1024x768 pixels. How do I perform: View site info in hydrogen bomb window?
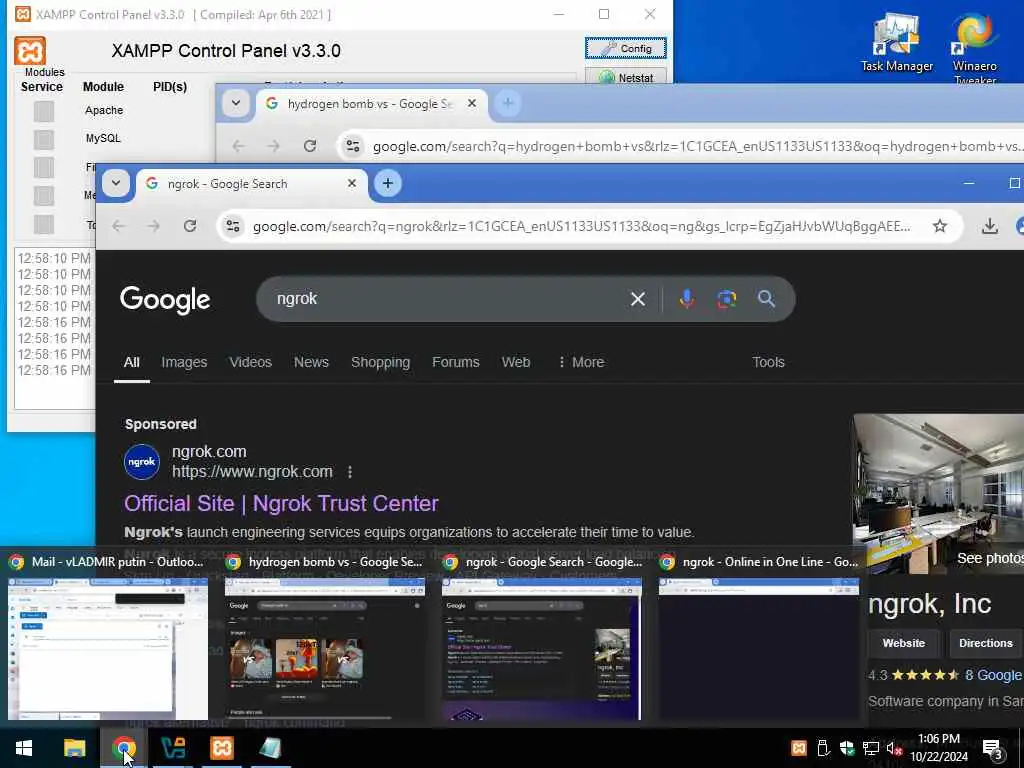(x=353, y=146)
